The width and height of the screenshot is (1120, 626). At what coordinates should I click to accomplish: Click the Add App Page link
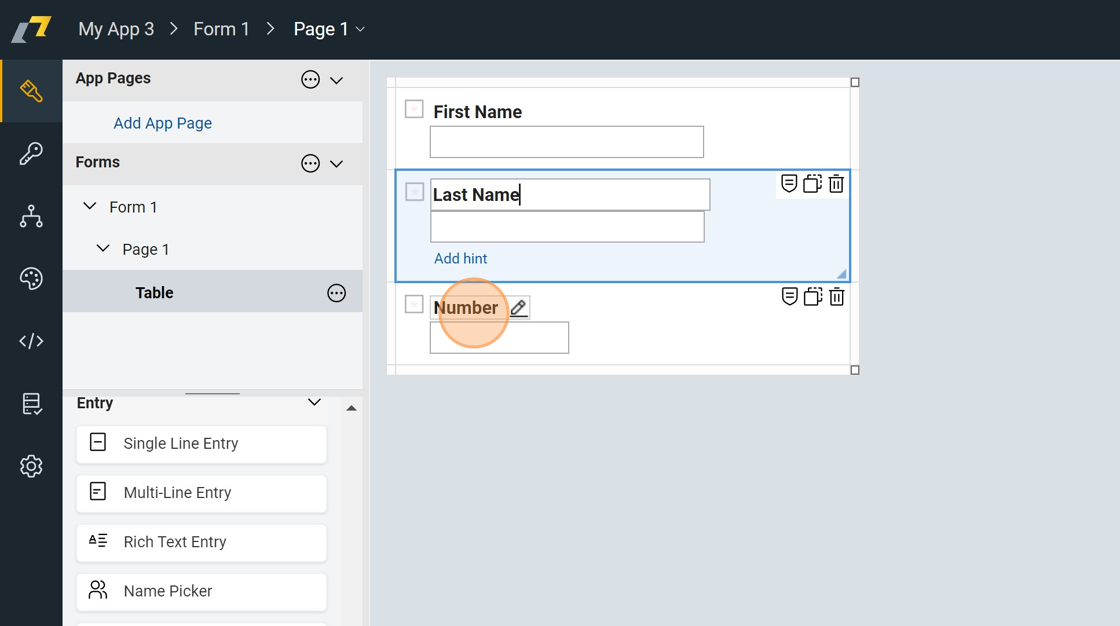[x=162, y=123]
